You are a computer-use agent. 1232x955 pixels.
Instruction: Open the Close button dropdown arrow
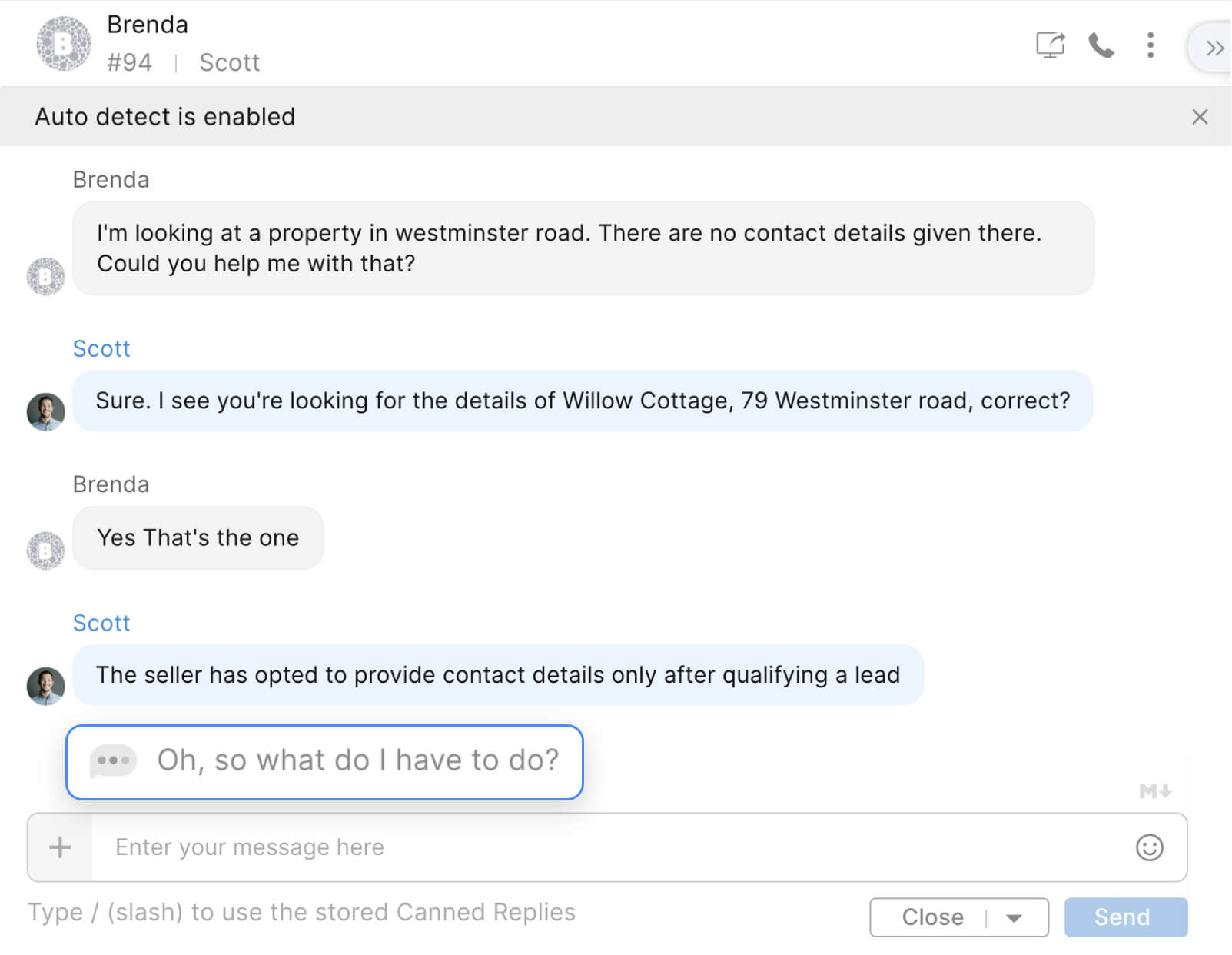1014,917
